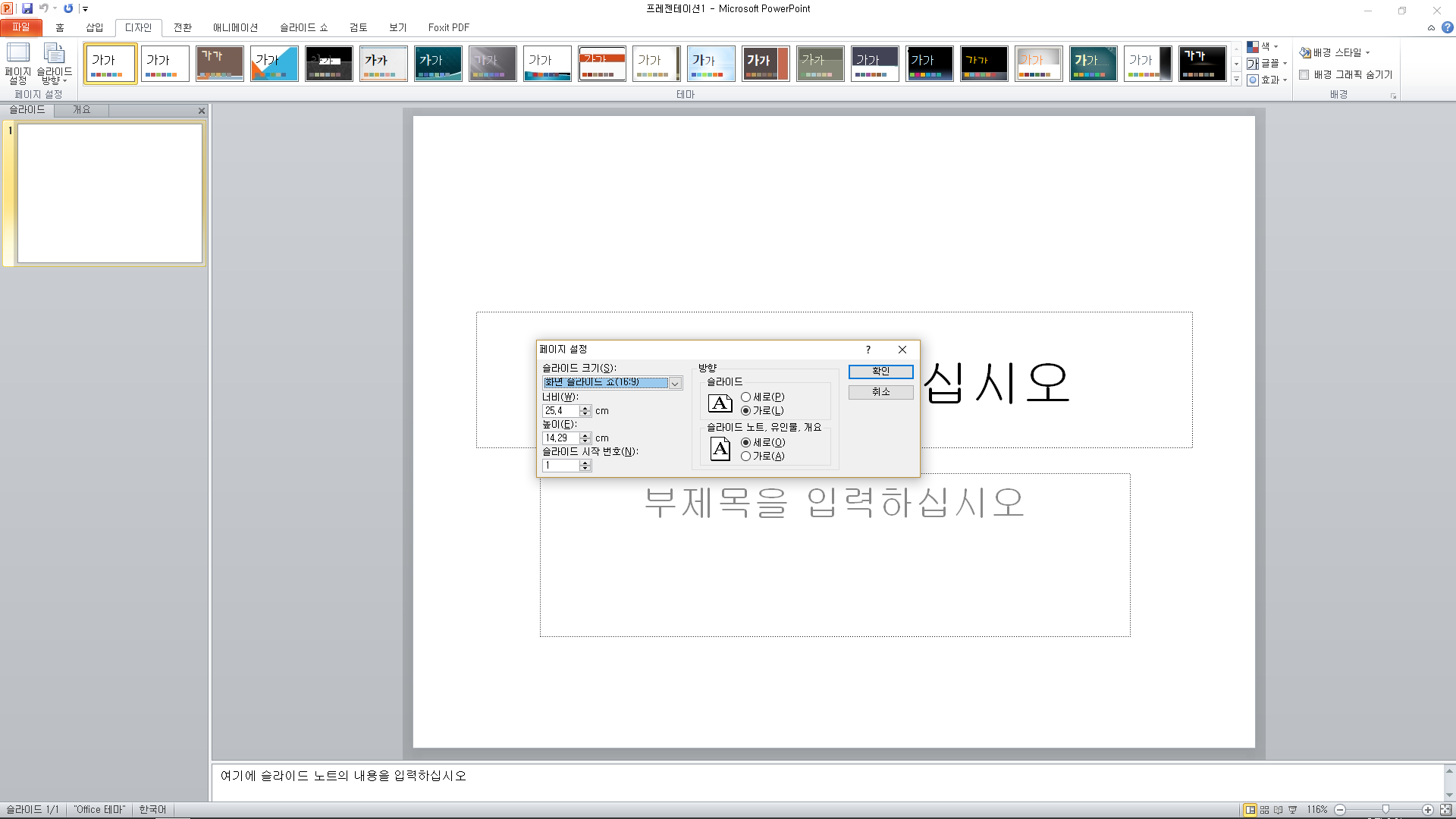Start Slide Show from status bar icon
This screenshot has width=1456, height=819.
click(1293, 810)
